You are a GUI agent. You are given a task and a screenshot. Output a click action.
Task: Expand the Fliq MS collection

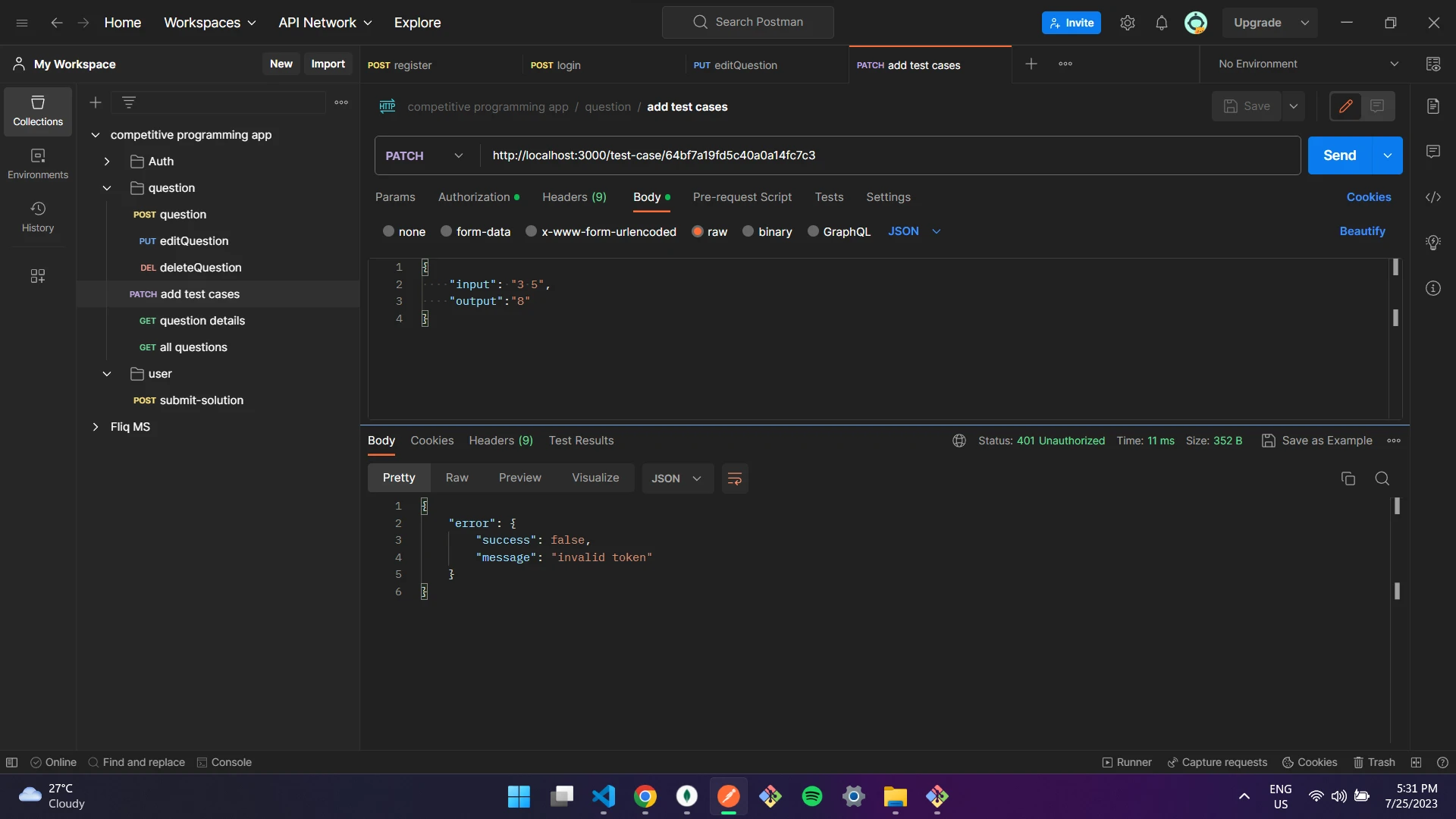(96, 427)
